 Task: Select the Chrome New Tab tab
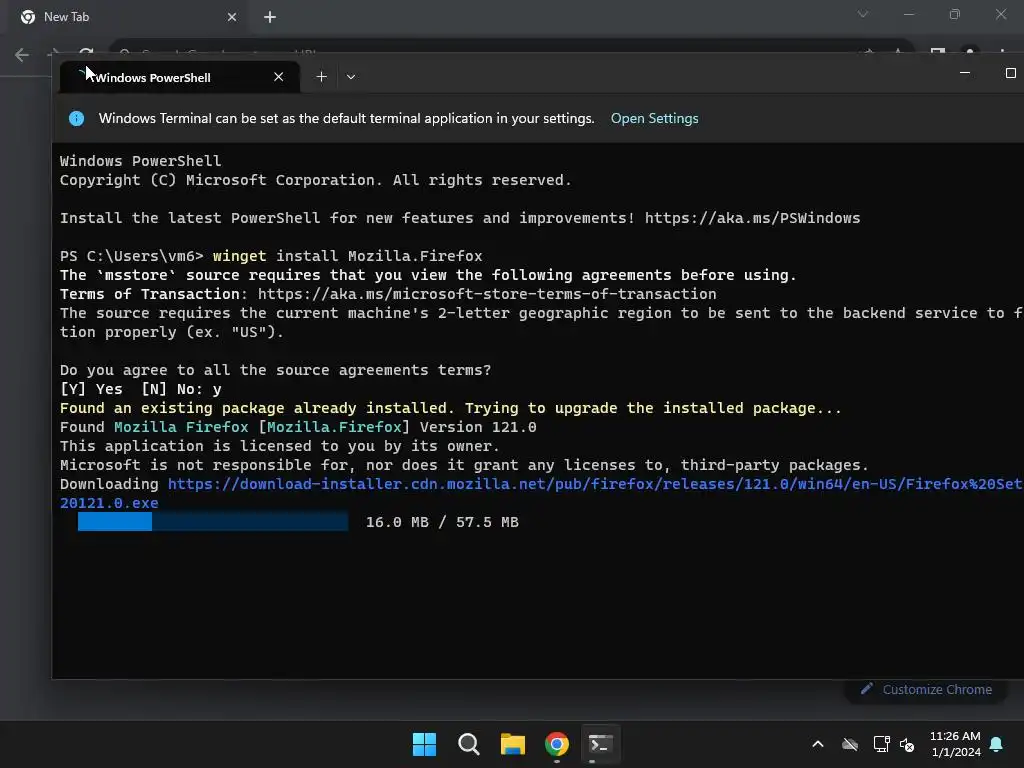[x=127, y=17]
